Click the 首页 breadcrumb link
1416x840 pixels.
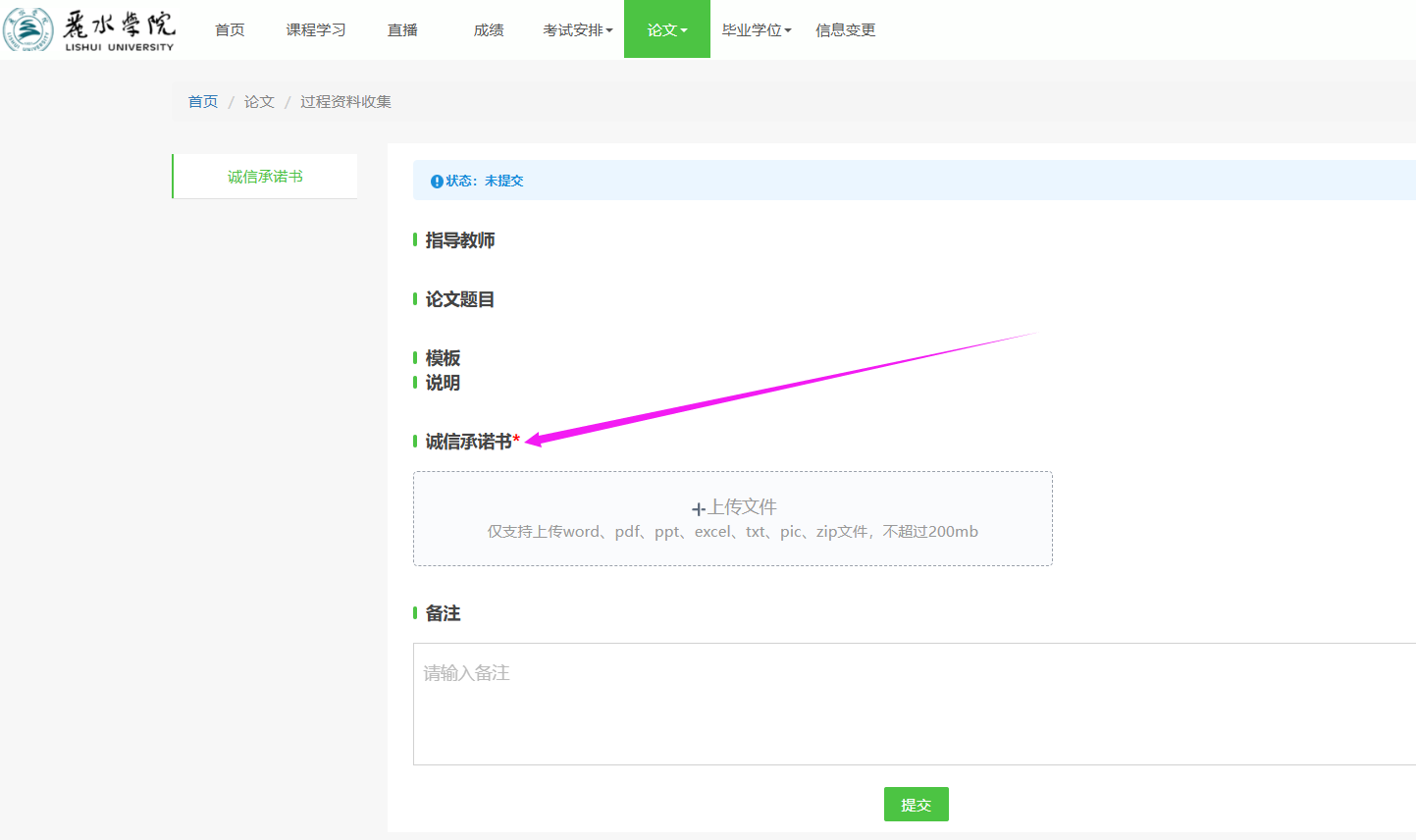(x=203, y=102)
